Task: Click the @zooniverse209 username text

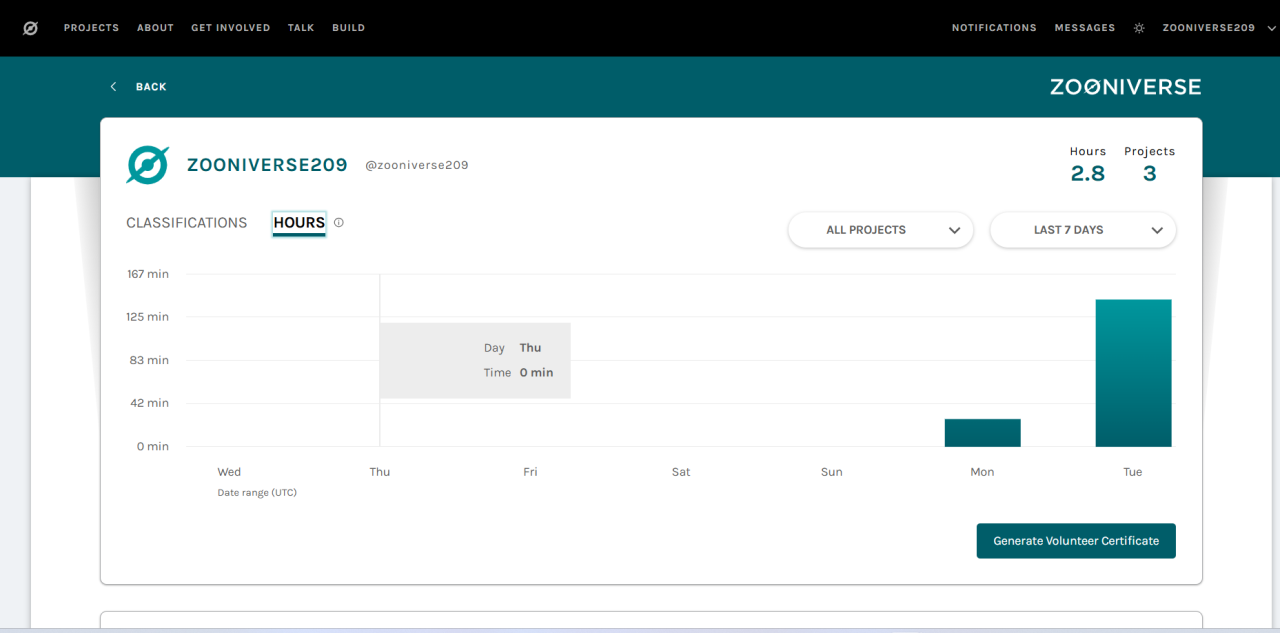Action: click(x=416, y=165)
